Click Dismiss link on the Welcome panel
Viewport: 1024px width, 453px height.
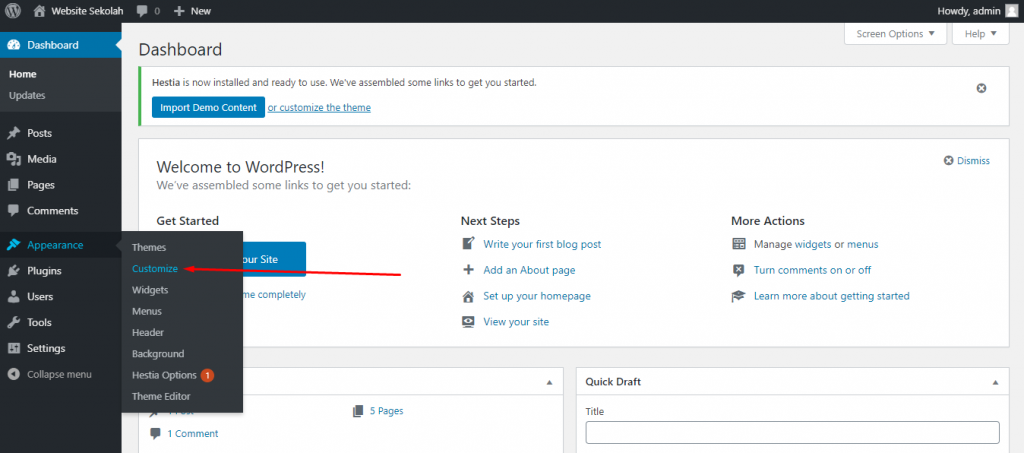[x=973, y=161]
